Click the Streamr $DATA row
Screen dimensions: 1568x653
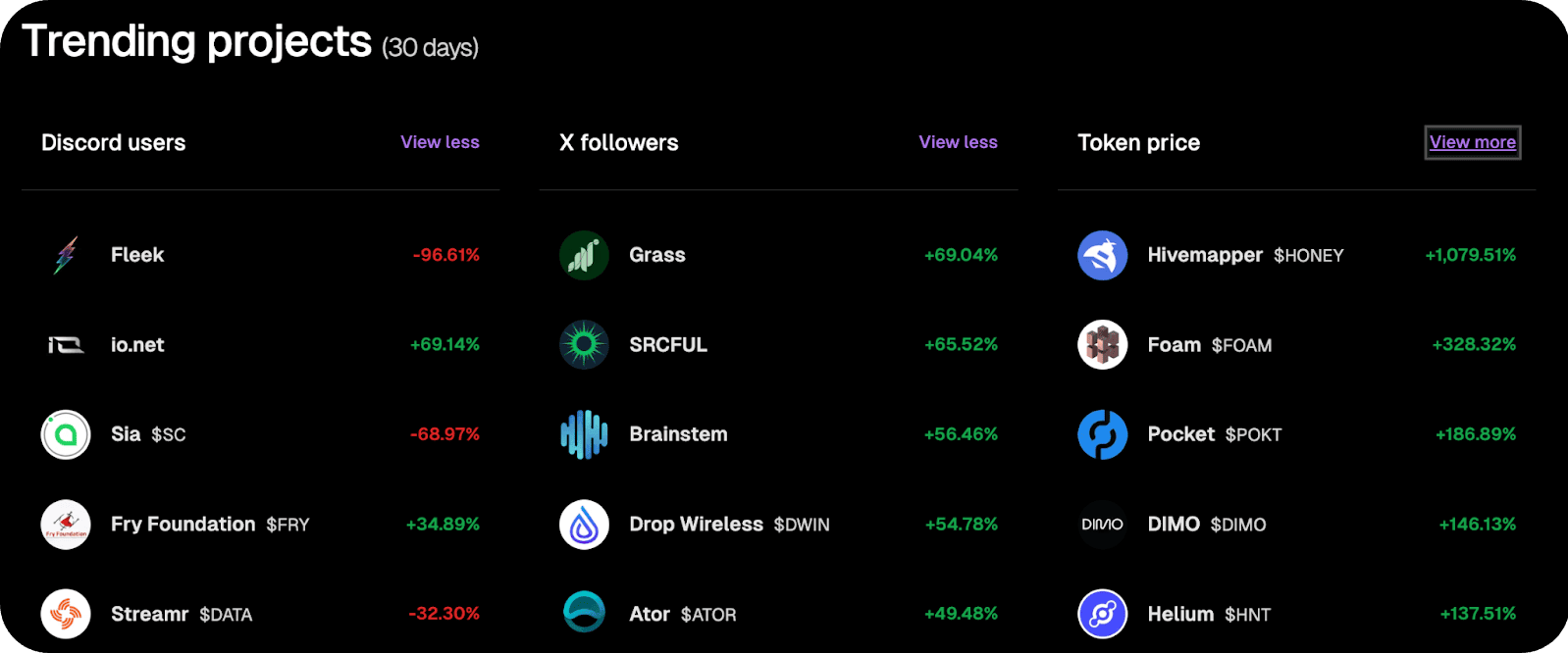[x=260, y=614]
